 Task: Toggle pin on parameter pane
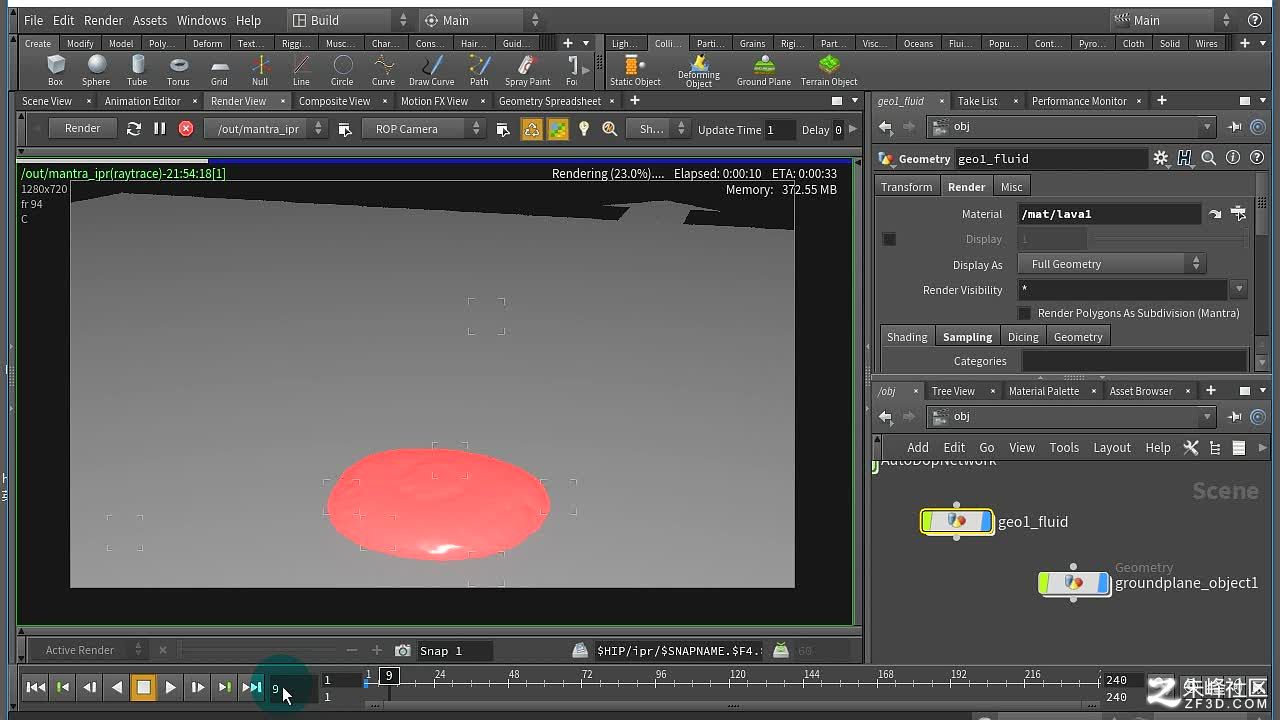point(1235,127)
